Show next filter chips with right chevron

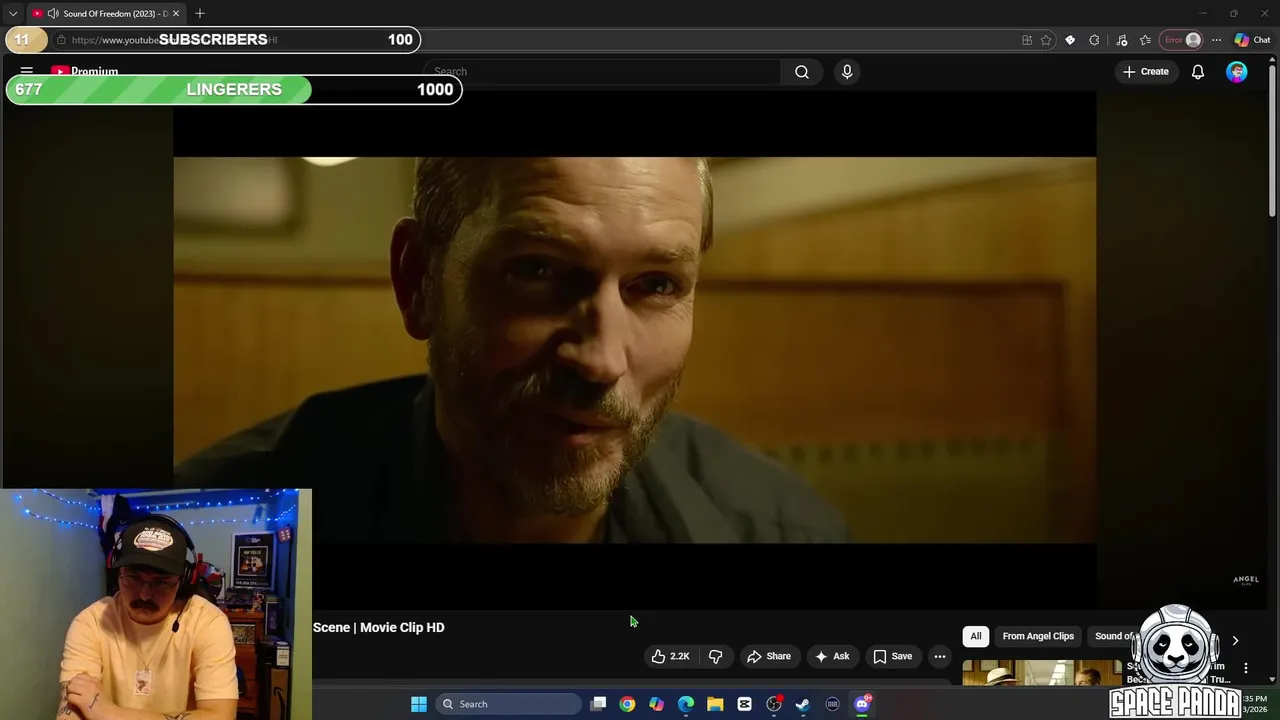1235,641
